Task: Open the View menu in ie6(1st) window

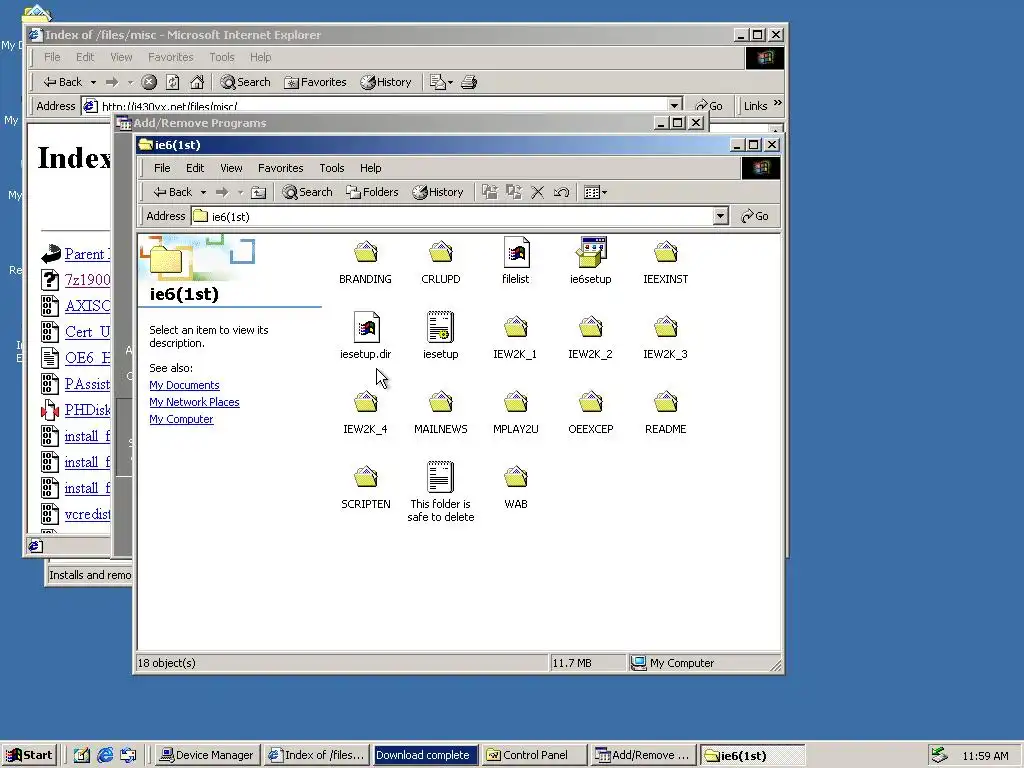Action: tap(231, 168)
